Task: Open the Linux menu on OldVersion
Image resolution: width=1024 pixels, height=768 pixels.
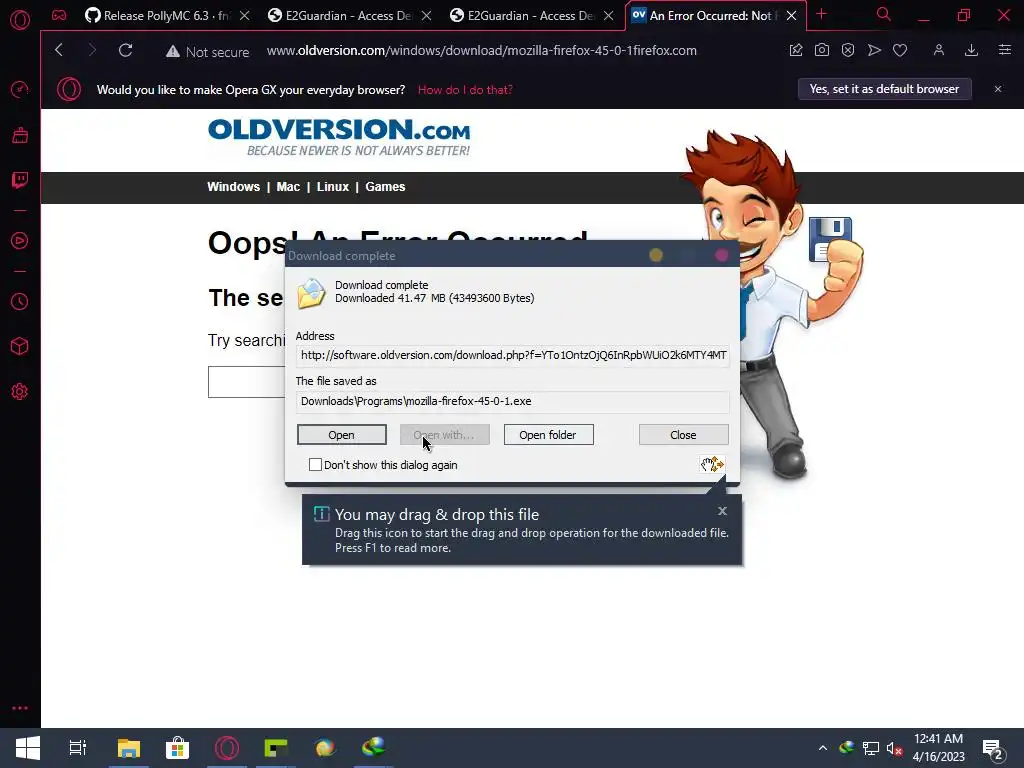Action: [332, 187]
